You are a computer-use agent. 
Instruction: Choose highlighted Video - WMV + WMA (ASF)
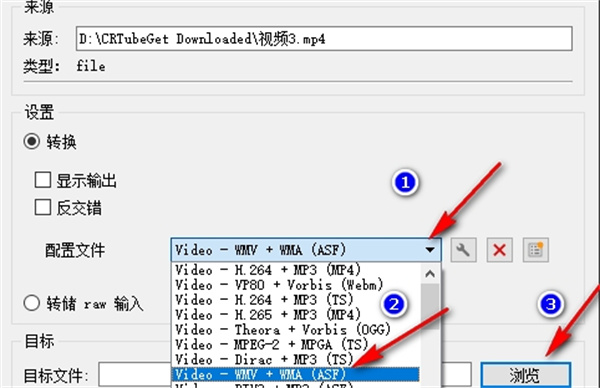[295, 374]
